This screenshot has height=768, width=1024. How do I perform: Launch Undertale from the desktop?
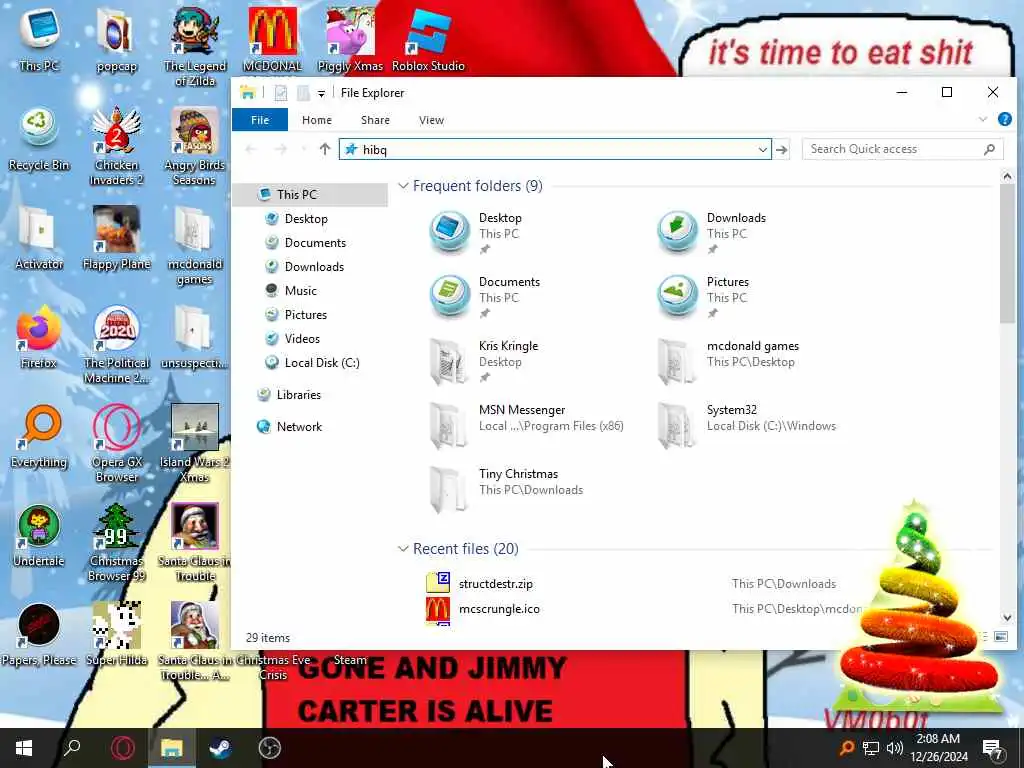pyautogui.click(x=39, y=536)
